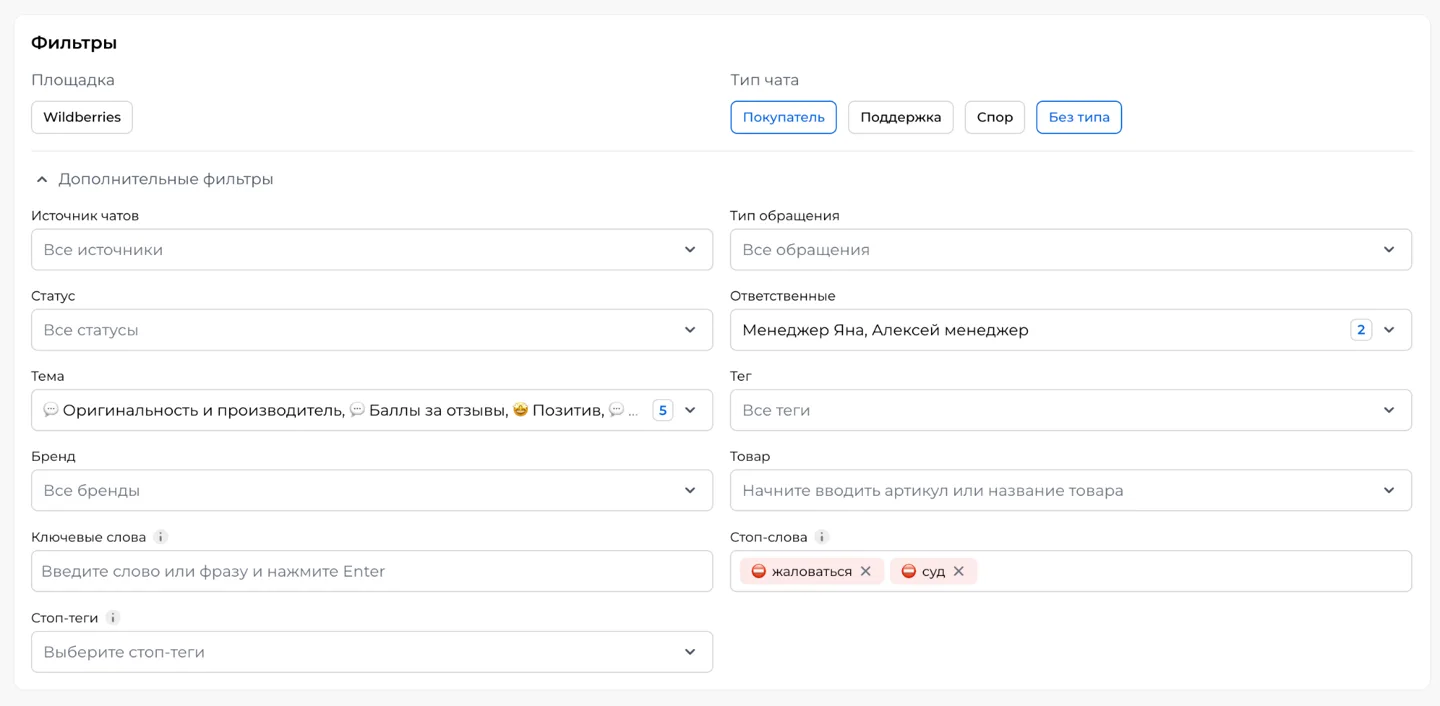Expand the Все обращения dropdown
The height and width of the screenshot is (706, 1440).
1071,250
